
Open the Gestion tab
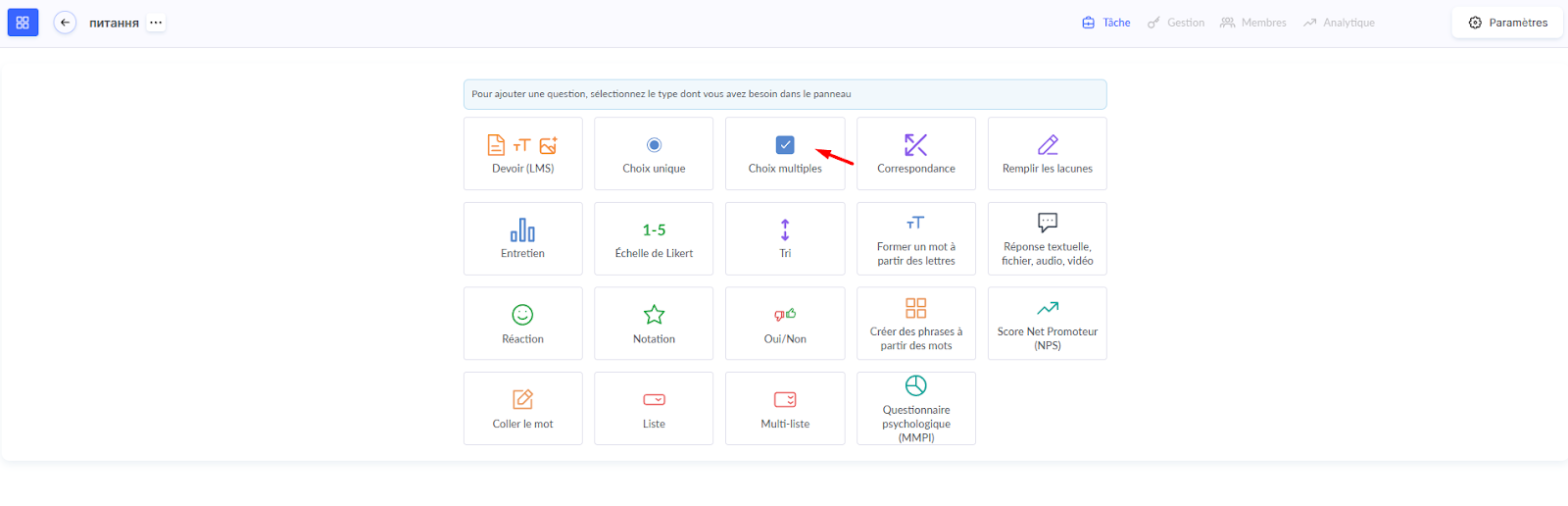click(x=1176, y=23)
